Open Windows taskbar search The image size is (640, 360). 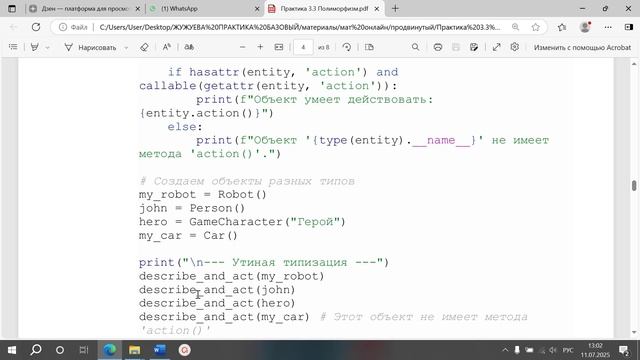[x=36, y=350]
